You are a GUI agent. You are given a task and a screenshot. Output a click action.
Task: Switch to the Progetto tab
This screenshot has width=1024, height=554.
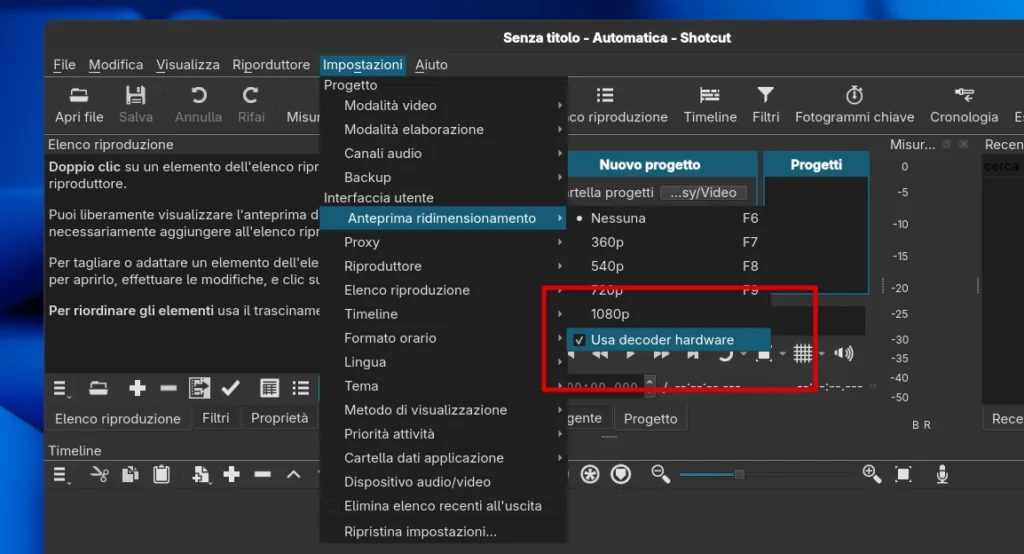(x=650, y=419)
